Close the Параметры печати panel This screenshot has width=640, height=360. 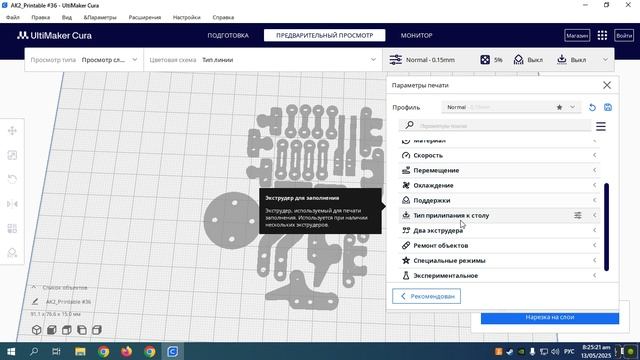tap(607, 85)
